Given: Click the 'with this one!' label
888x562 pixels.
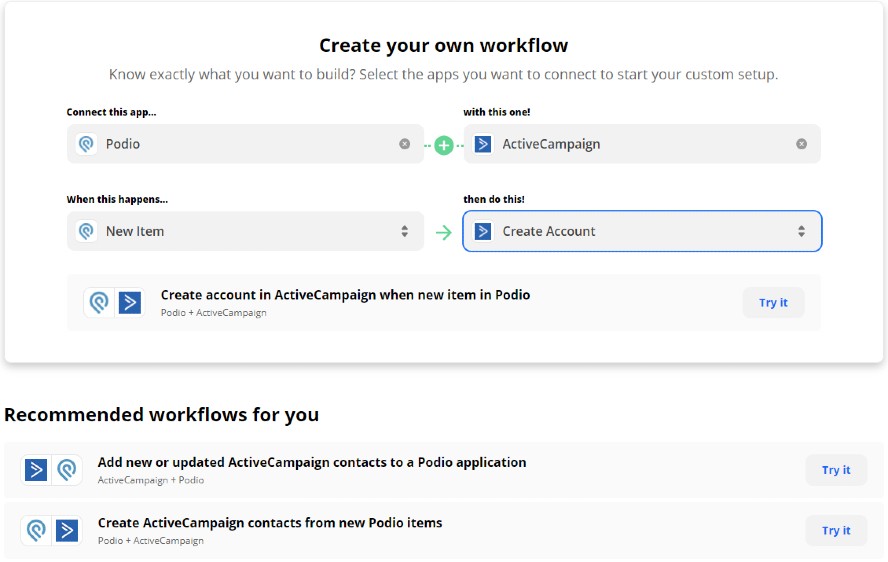Looking at the screenshot, I should (497, 112).
